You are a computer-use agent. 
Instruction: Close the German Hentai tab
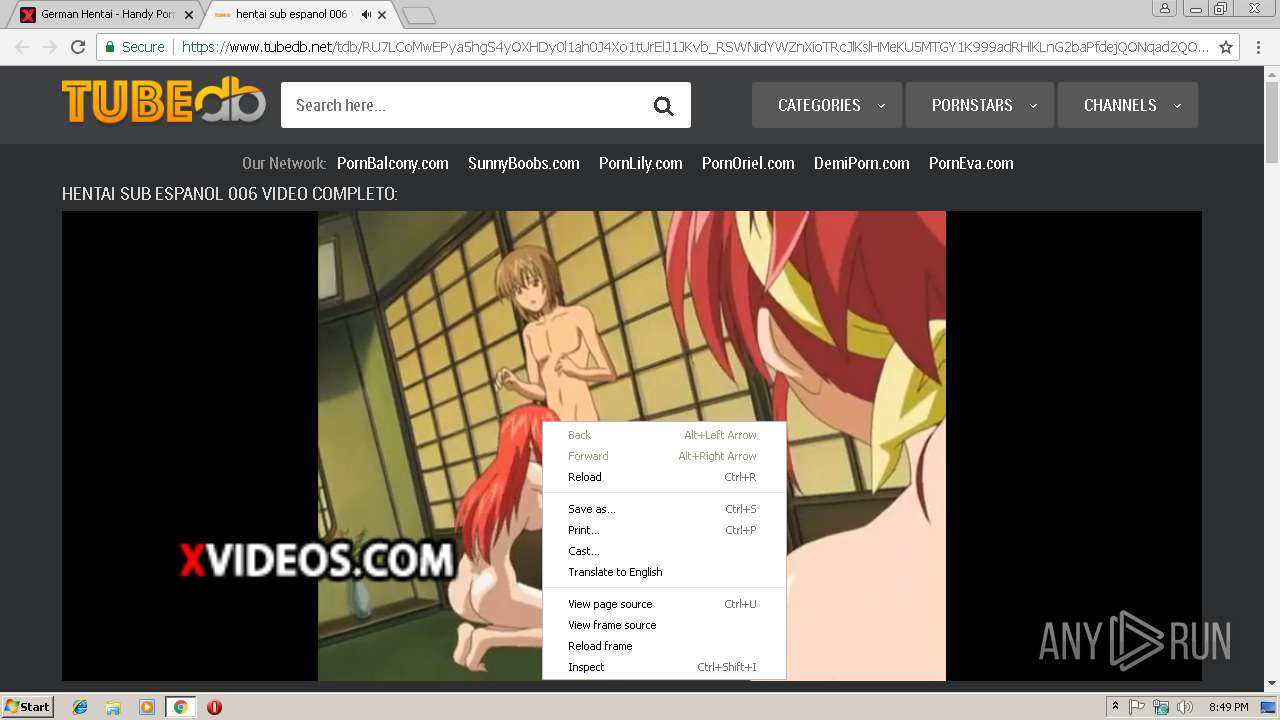(189, 15)
